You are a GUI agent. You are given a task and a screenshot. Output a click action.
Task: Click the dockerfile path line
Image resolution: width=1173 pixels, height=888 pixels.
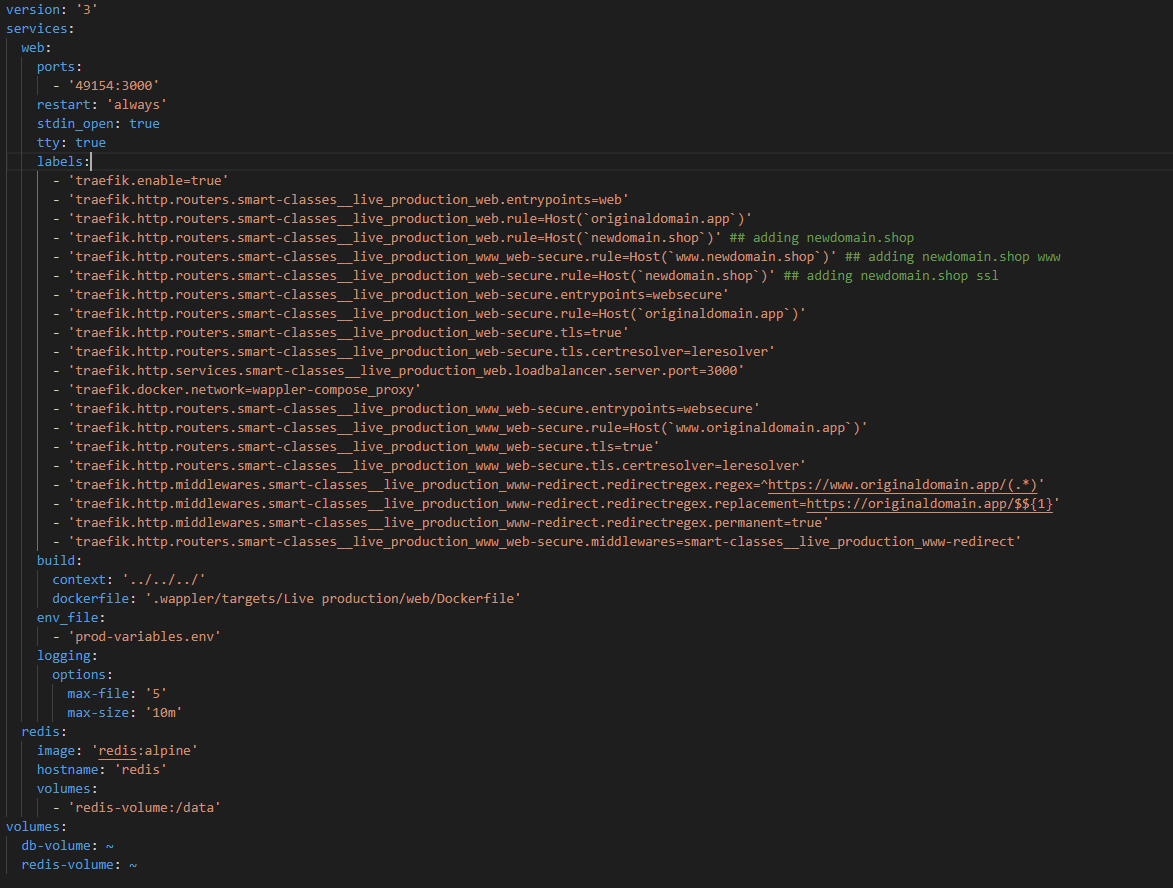(x=287, y=598)
